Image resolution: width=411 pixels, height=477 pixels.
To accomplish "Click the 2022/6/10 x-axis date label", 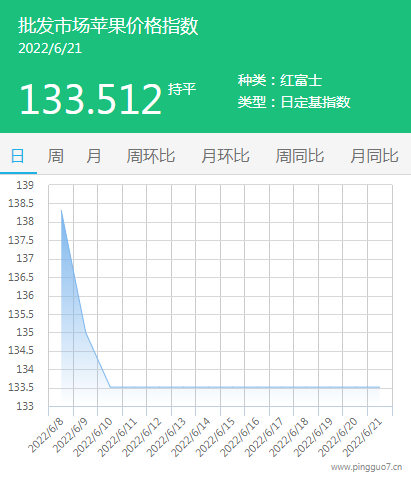I will [93, 438].
